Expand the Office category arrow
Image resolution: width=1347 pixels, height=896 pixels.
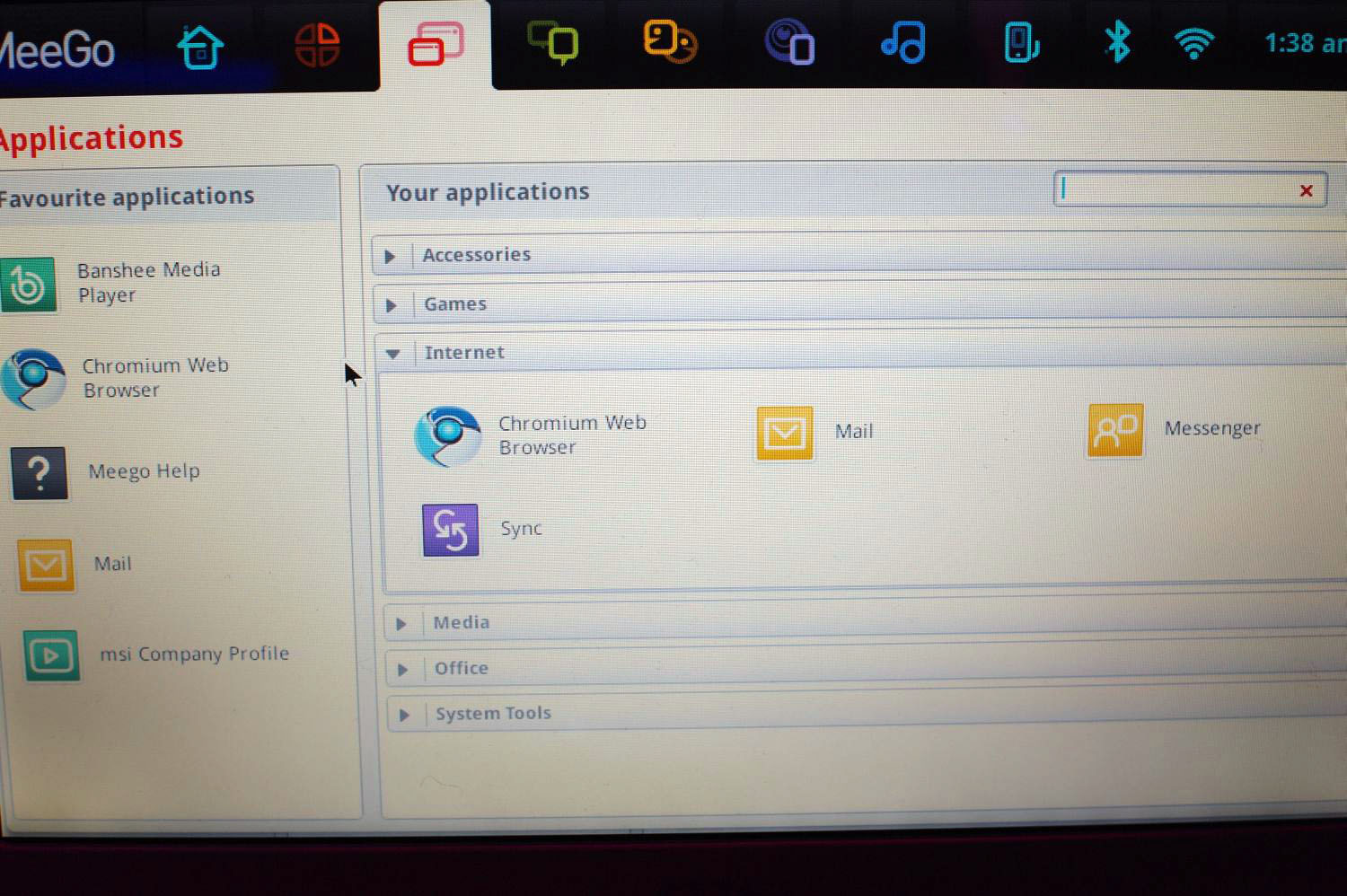click(x=403, y=669)
